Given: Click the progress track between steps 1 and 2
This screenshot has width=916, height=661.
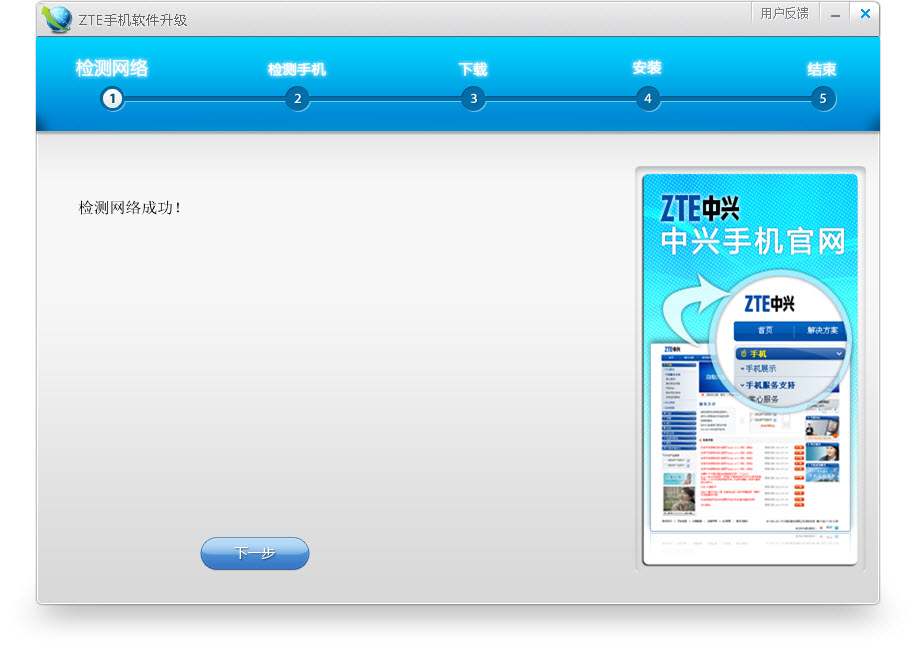Looking at the screenshot, I should point(205,99).
